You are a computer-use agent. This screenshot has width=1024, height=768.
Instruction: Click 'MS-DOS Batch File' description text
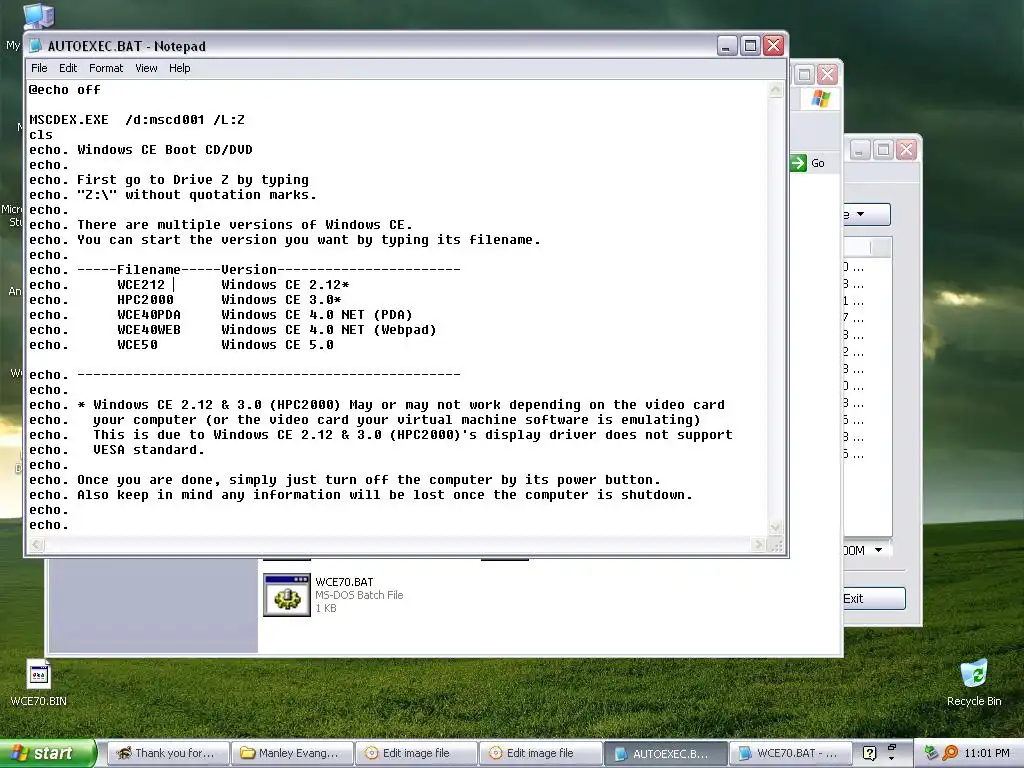(x=359, y=595)
